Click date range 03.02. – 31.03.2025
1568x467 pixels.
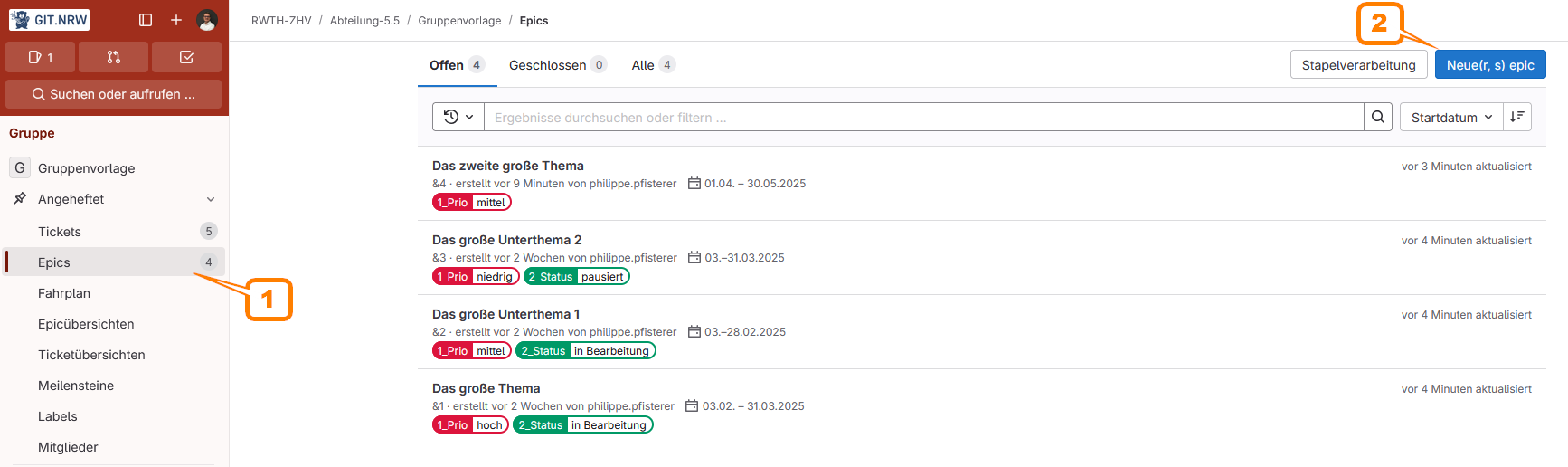click(x=753, y=406)
